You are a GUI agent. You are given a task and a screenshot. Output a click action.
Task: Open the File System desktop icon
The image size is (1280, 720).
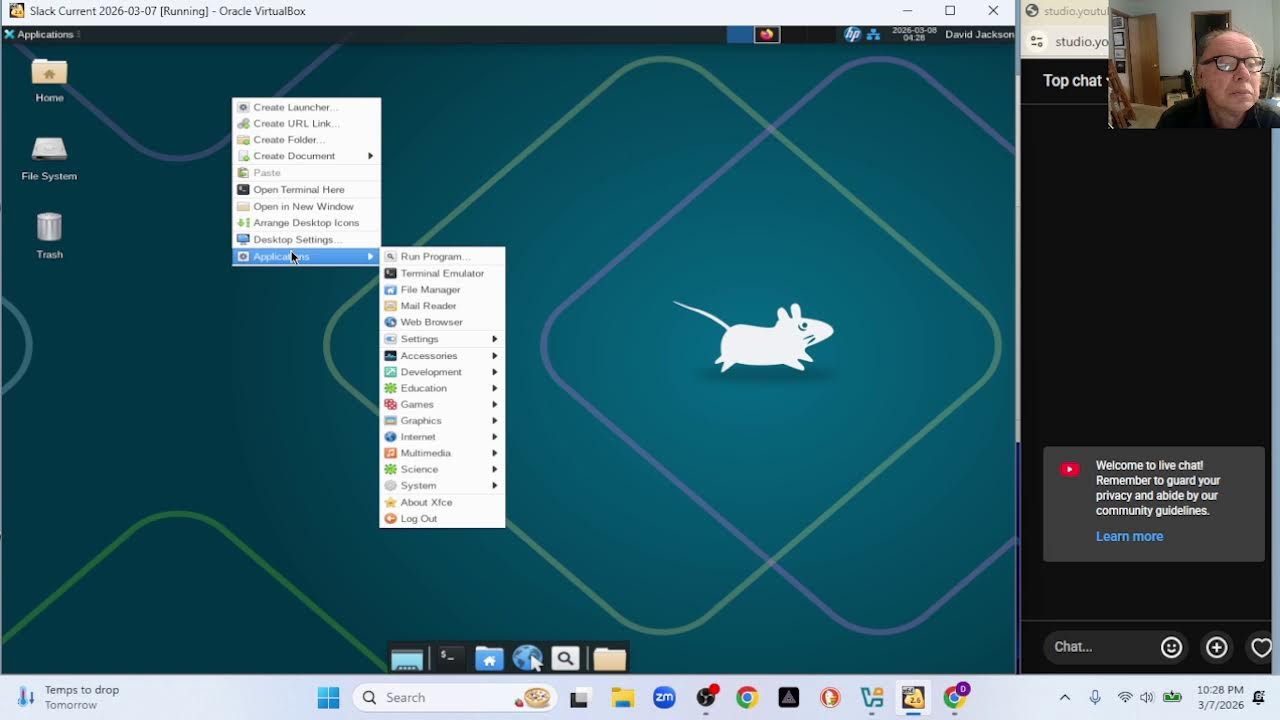coord(49,158)
